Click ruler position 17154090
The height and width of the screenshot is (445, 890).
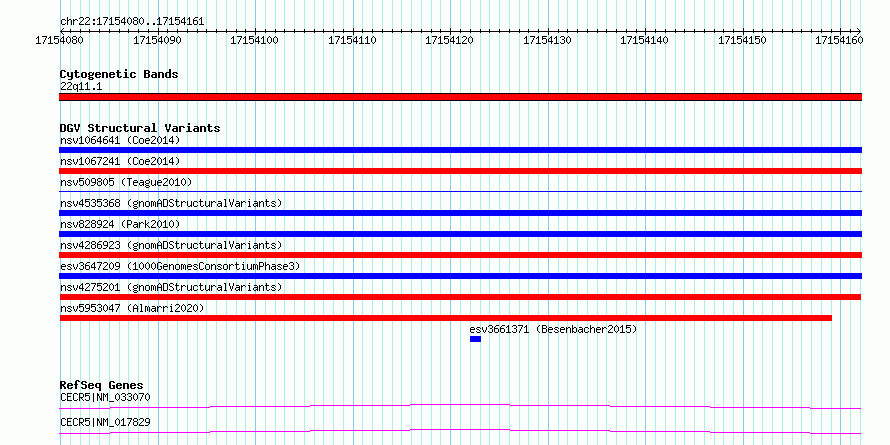pos(157,40)
